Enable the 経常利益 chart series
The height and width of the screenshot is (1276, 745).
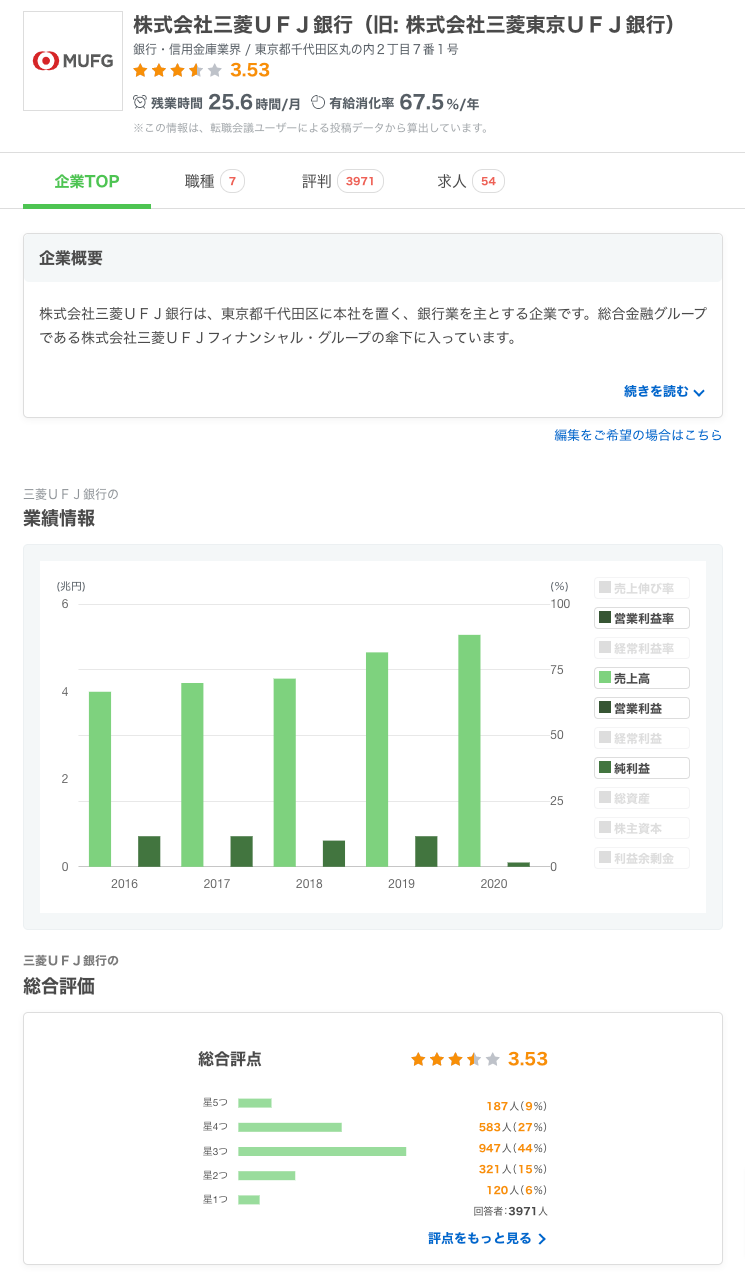click(x=642, y=738)
